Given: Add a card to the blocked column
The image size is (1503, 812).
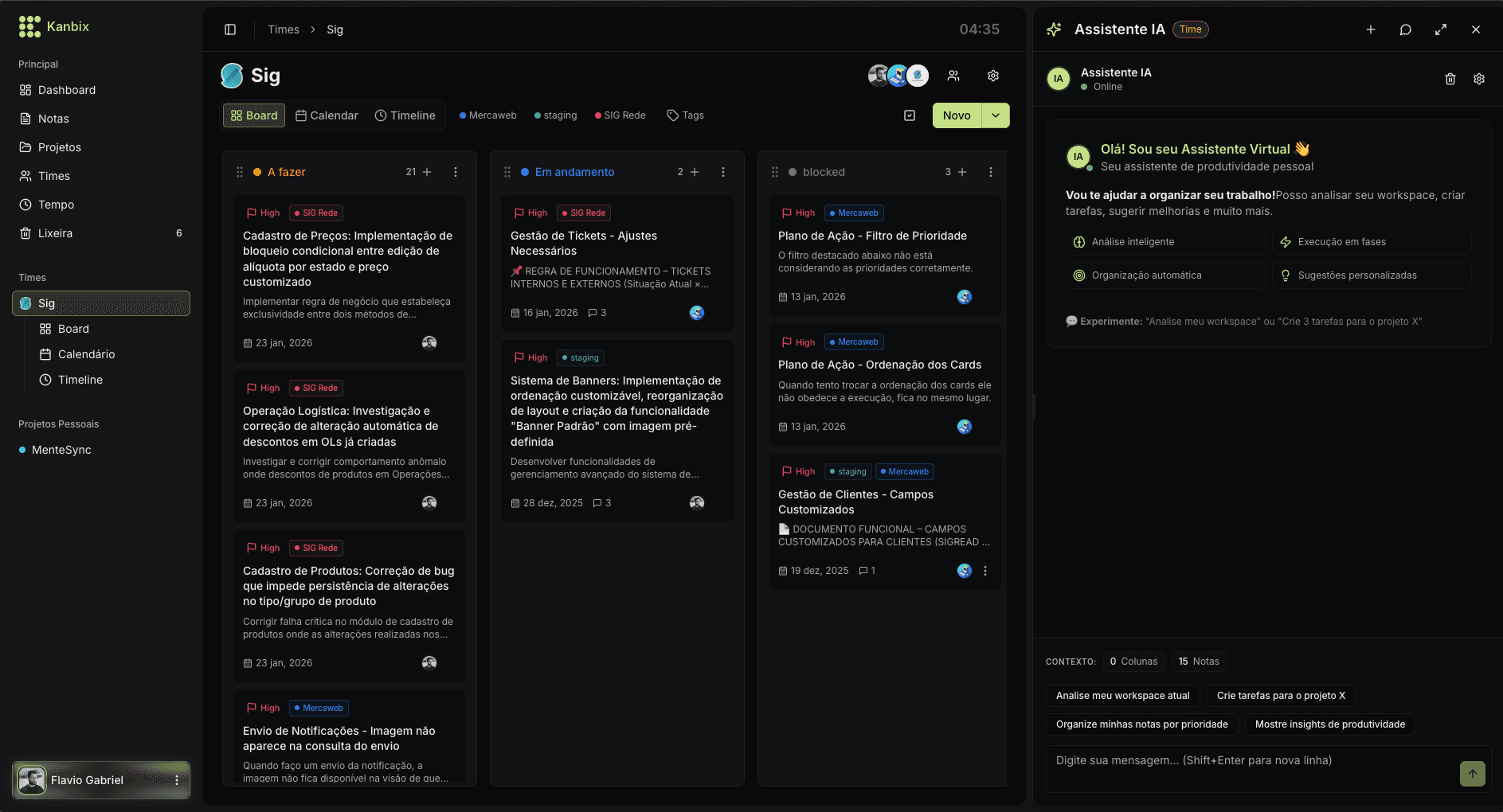Looking at the screenshot, I should (x=962, y=172).
